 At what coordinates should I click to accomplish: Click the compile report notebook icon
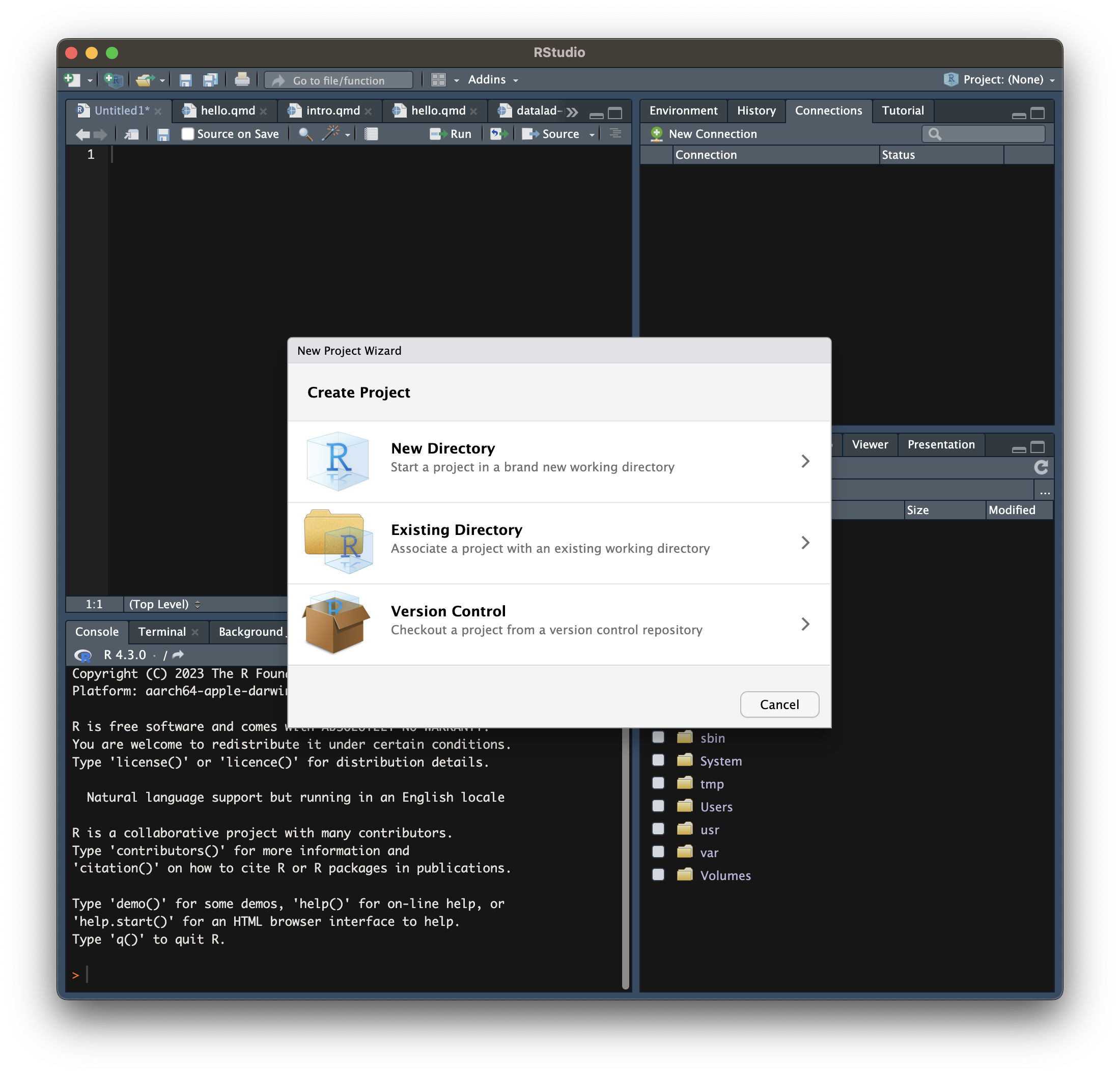point(372,134)
